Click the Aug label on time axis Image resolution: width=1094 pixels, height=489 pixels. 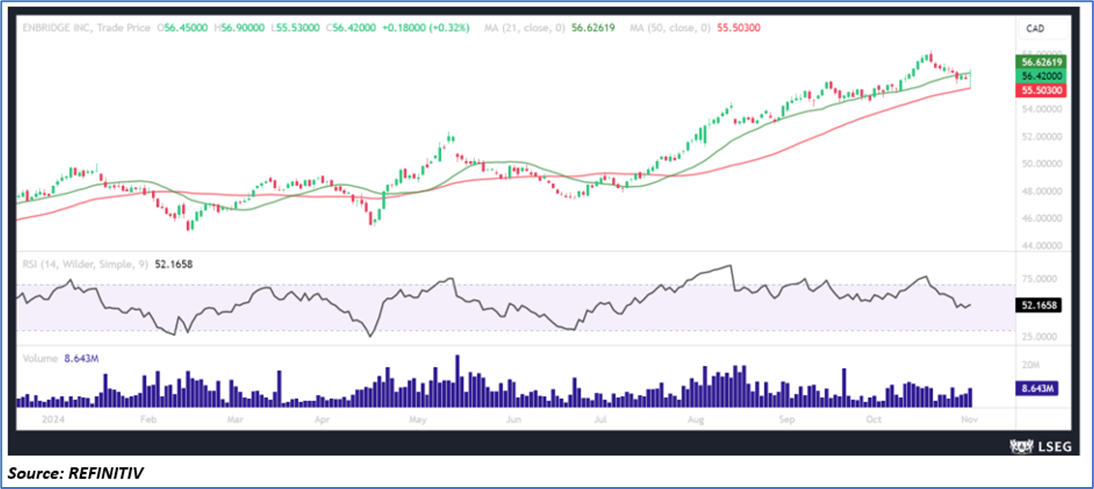(695, 421)
